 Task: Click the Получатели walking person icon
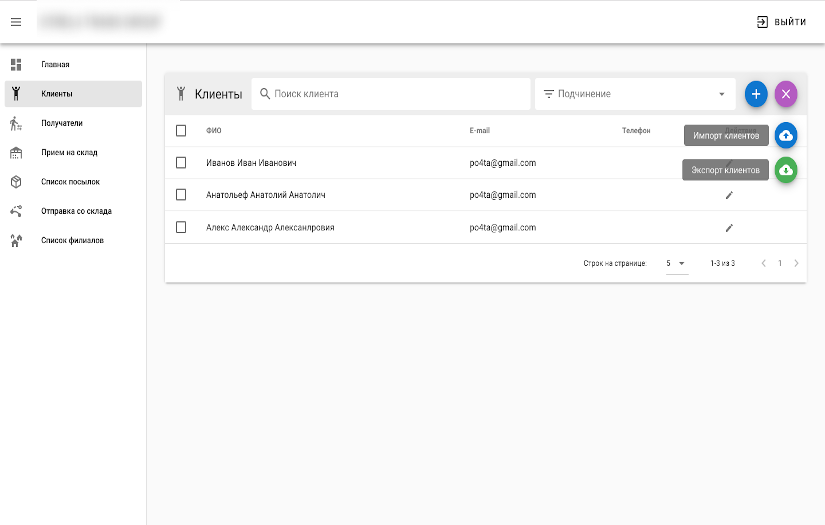(x=16, y=123)
